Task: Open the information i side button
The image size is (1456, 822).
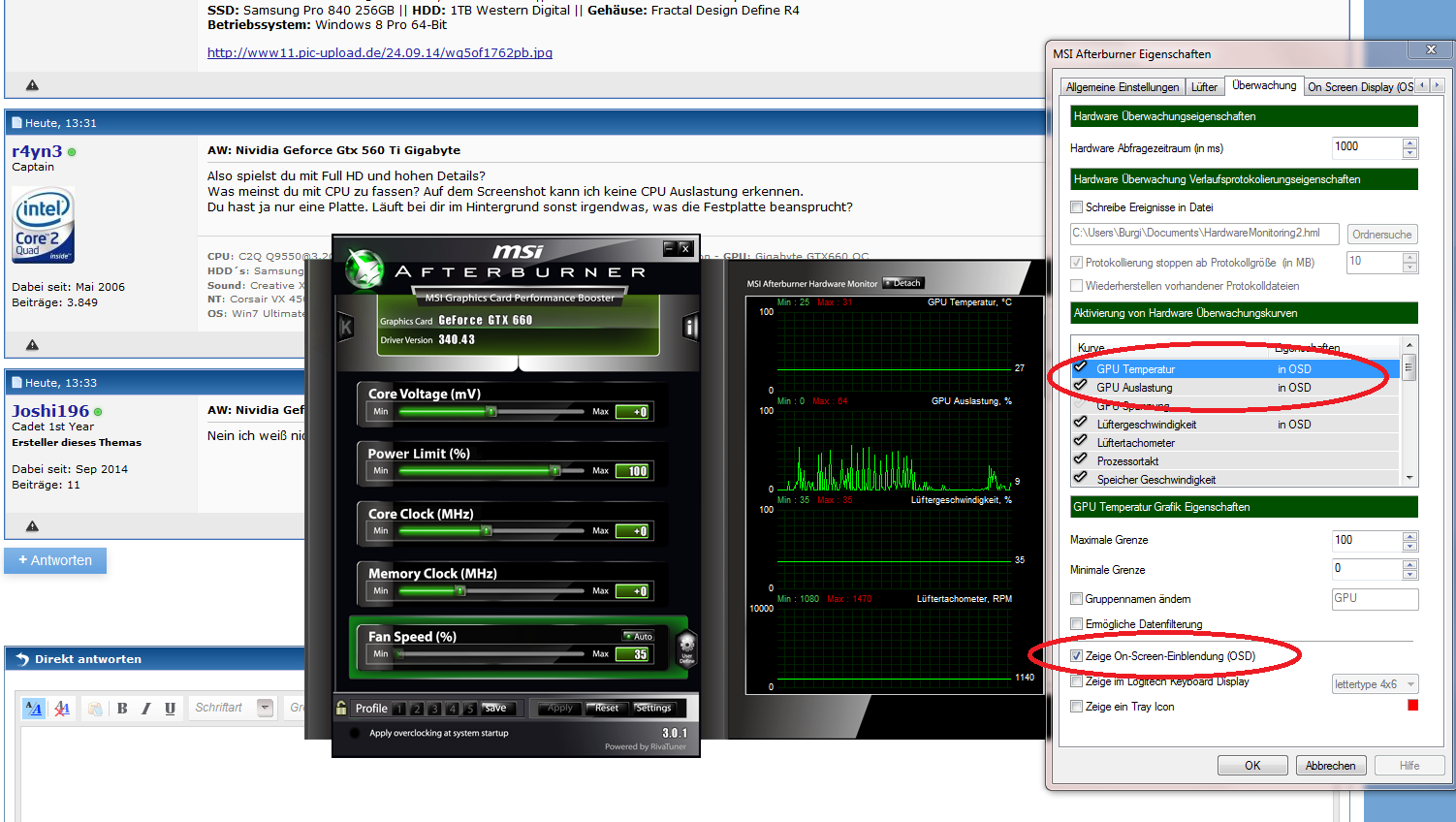Action: point(690,328)
